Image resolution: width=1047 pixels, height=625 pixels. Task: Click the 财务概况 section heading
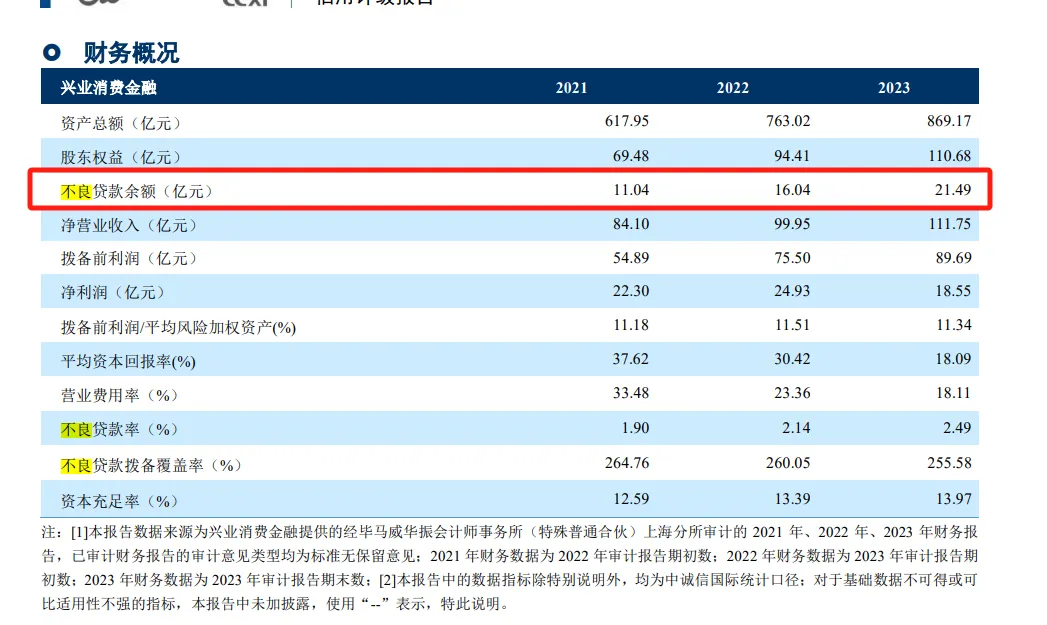pos(132,53)
